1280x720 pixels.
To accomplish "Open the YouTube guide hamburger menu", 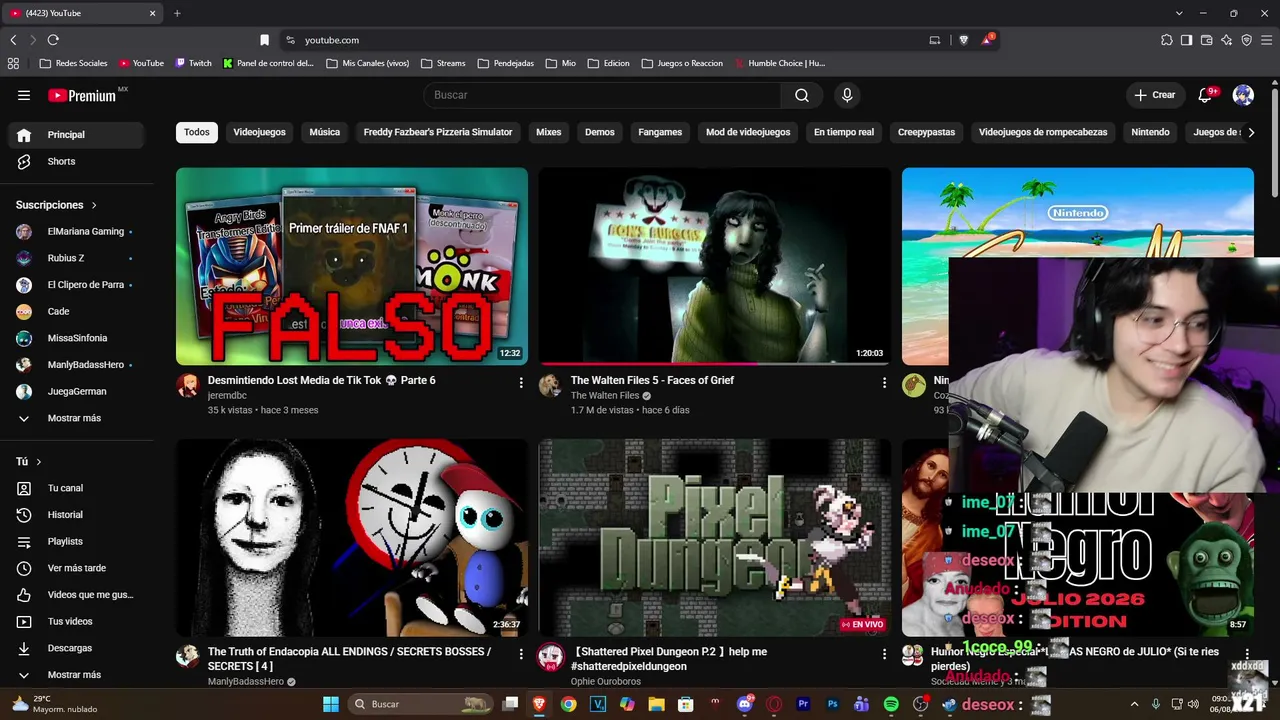I will pyautogui.click(x=24, y=95).
